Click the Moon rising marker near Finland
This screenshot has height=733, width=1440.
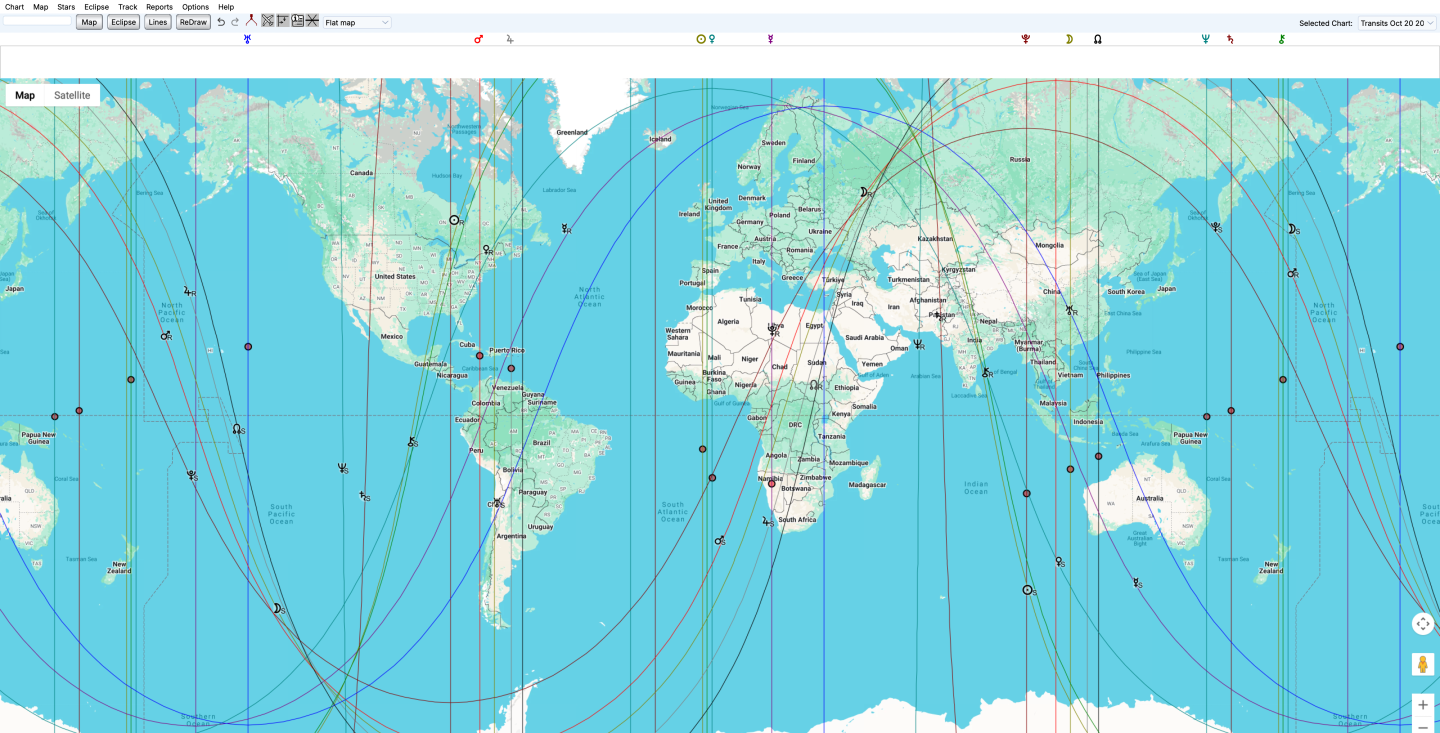866,192
